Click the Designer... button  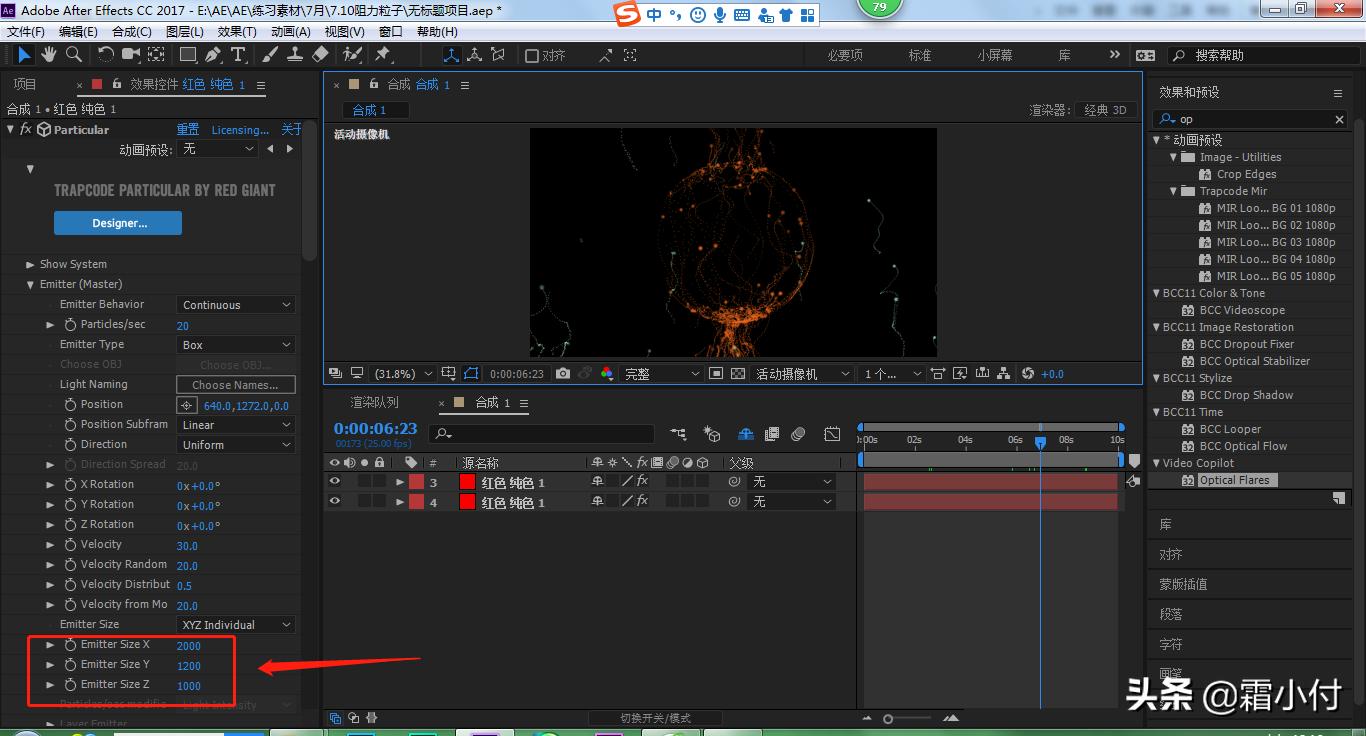[x=118, y=223]
